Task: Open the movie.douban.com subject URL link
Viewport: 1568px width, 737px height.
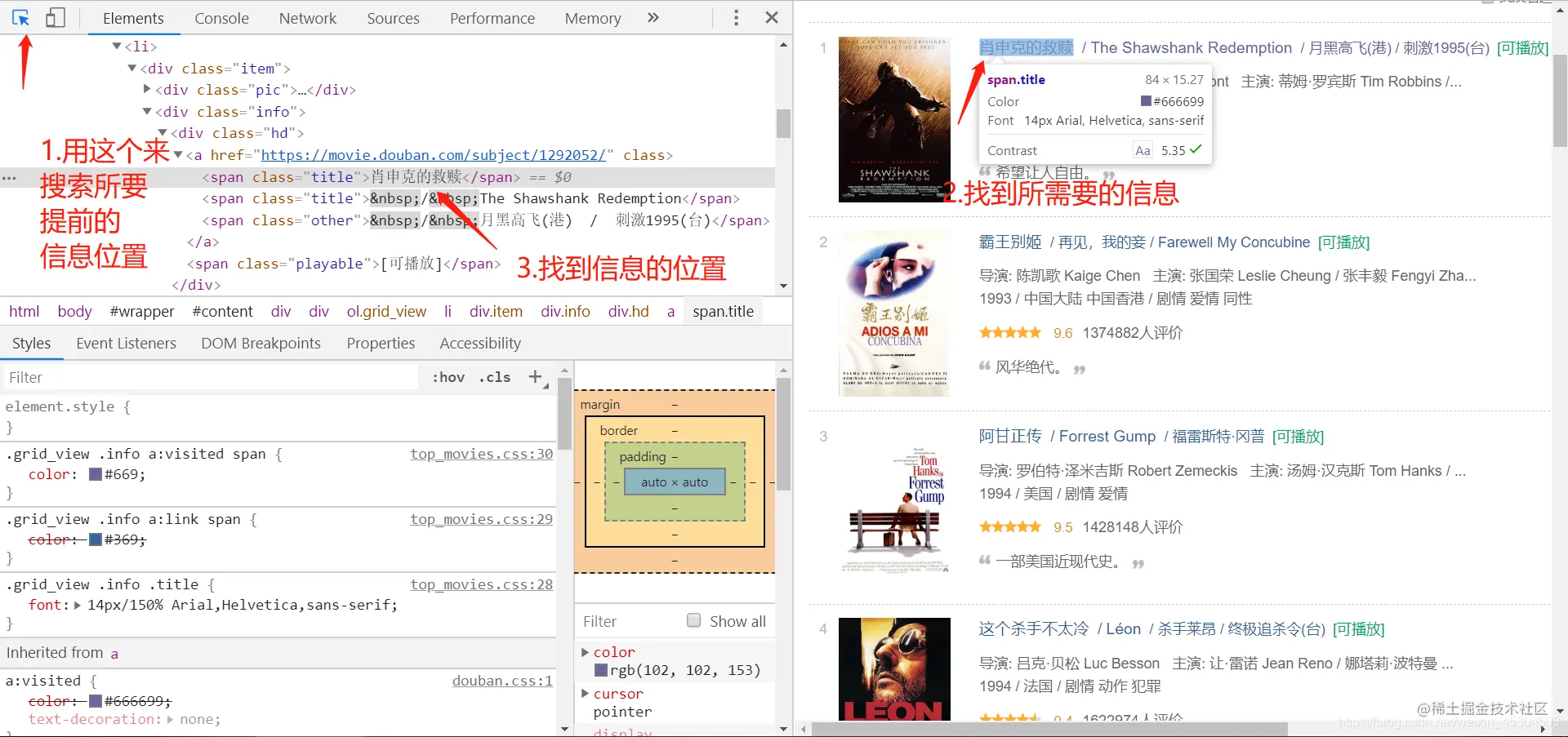Action: click(x=433, y=155)
